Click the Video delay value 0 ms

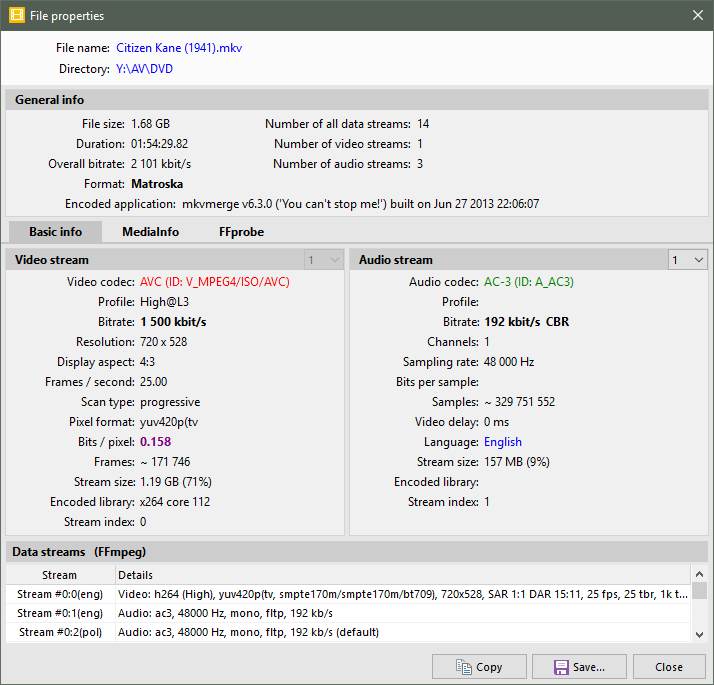click(496, 422)
